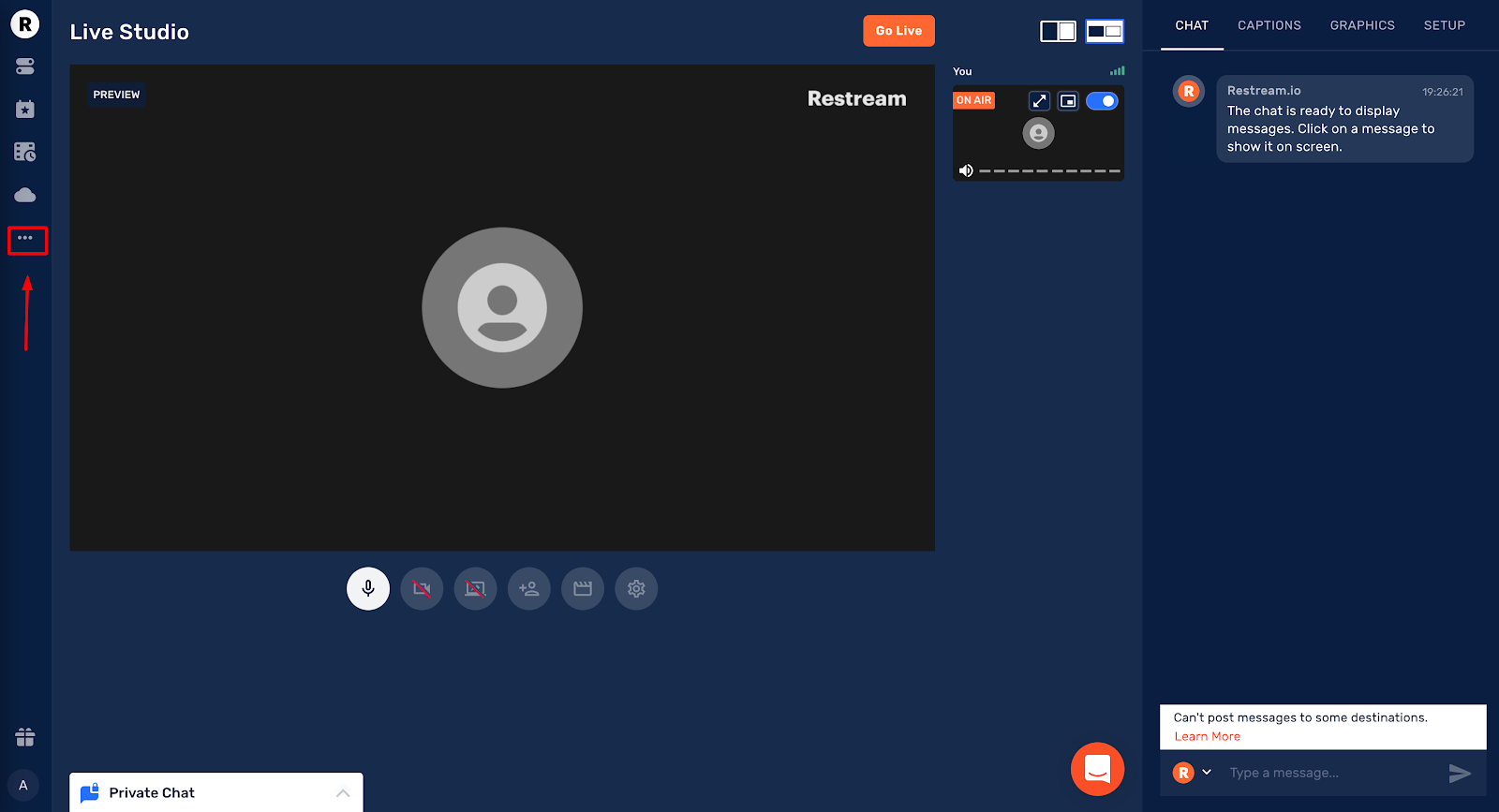Viewport: 1499px width, 812px height.
Task: Switch to the CAPTIONS tab
Action: point(1269,25)
